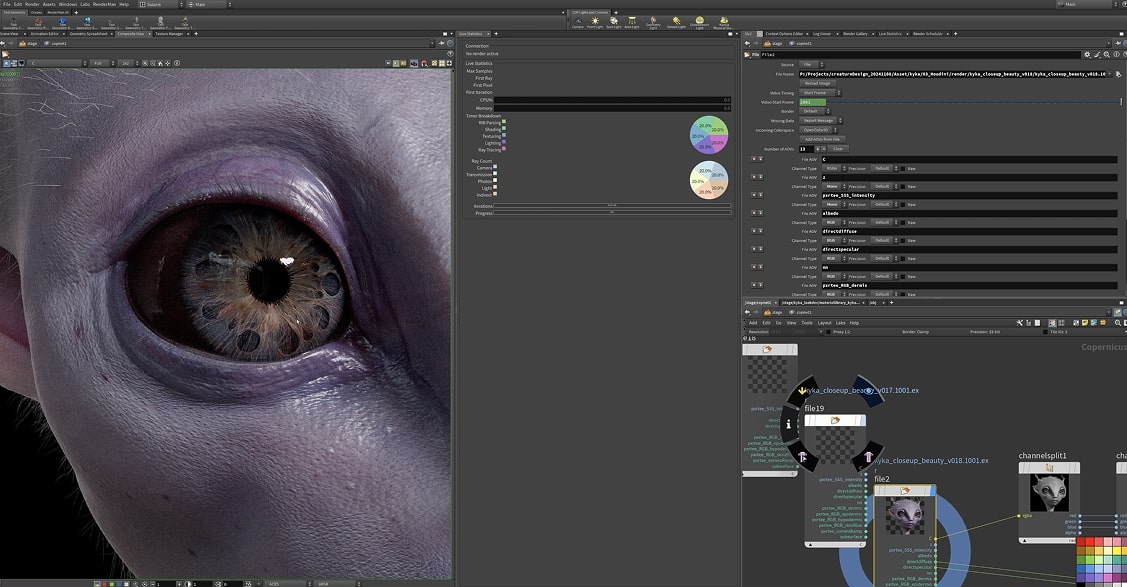This screenshot has width=1127, height=587.
Task: Click the File2 node name field
Action: coord(920,55)
